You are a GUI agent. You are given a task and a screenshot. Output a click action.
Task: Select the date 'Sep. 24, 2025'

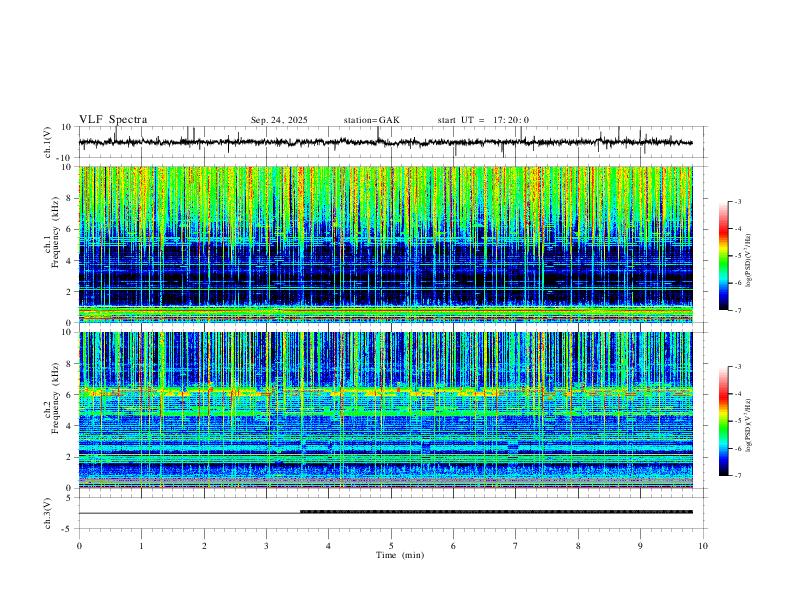[x=279, y=120]
